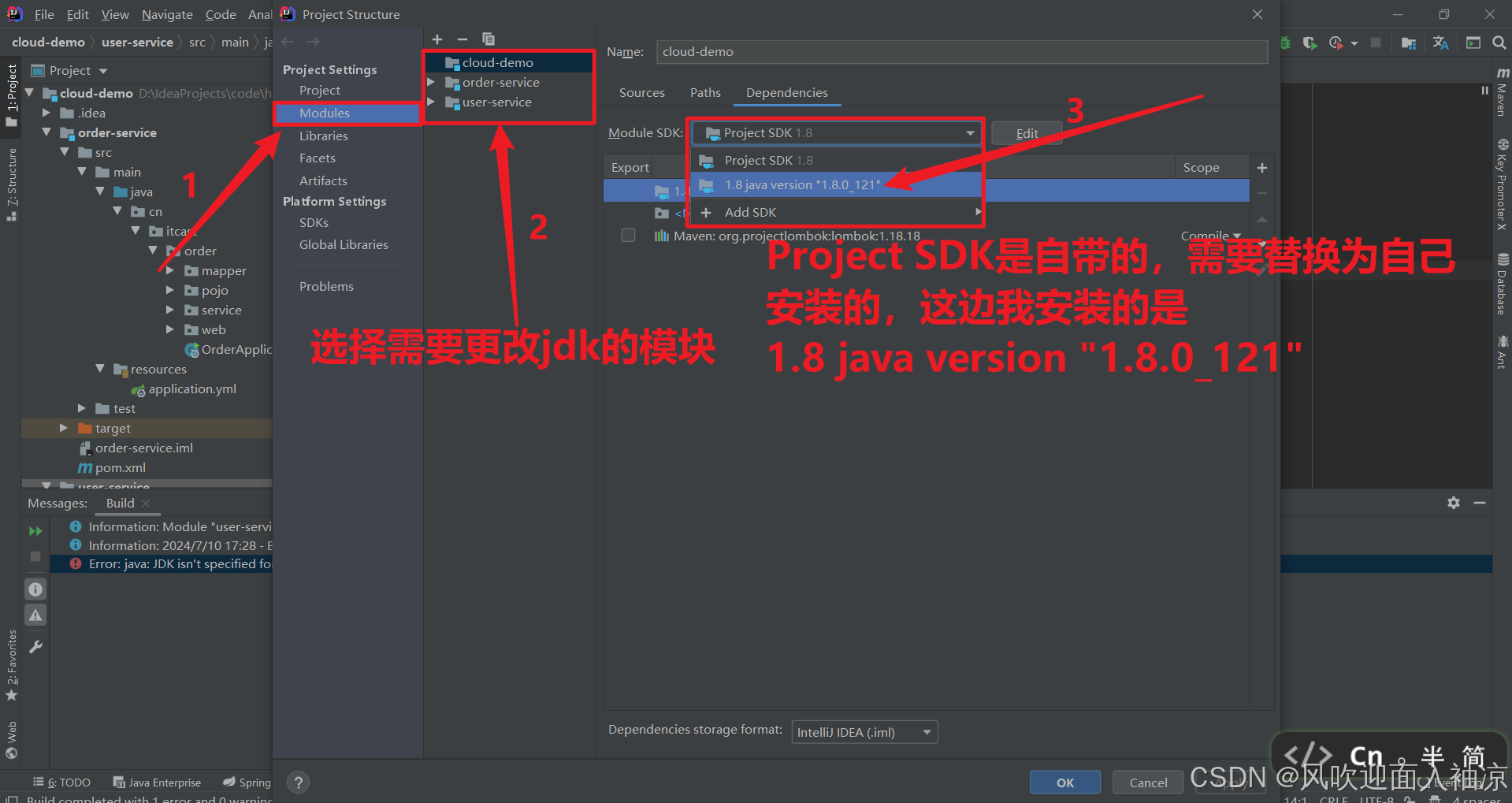Viewport: 1512px width, 803px height.
Task: Open Artifacts settings section
Action: pos(323,181)
